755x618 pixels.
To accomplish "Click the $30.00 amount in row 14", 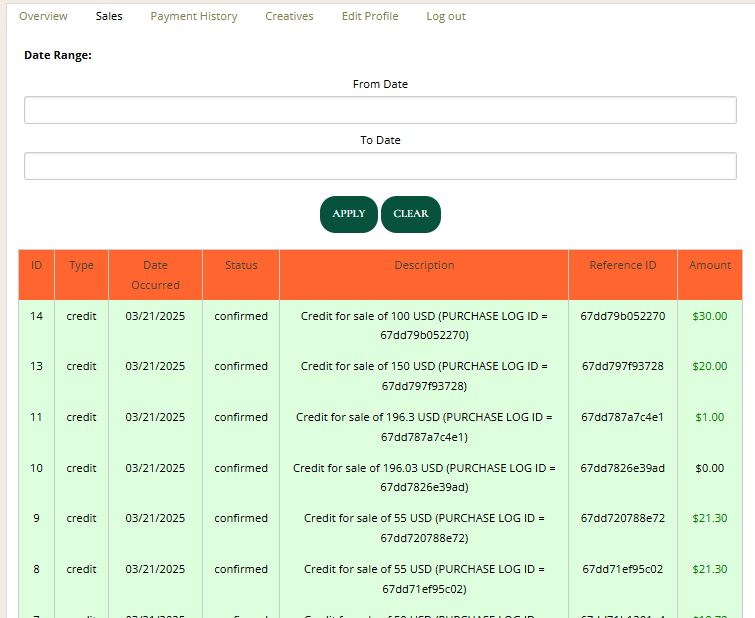I will pyautogui.click(x=709, y=316).
